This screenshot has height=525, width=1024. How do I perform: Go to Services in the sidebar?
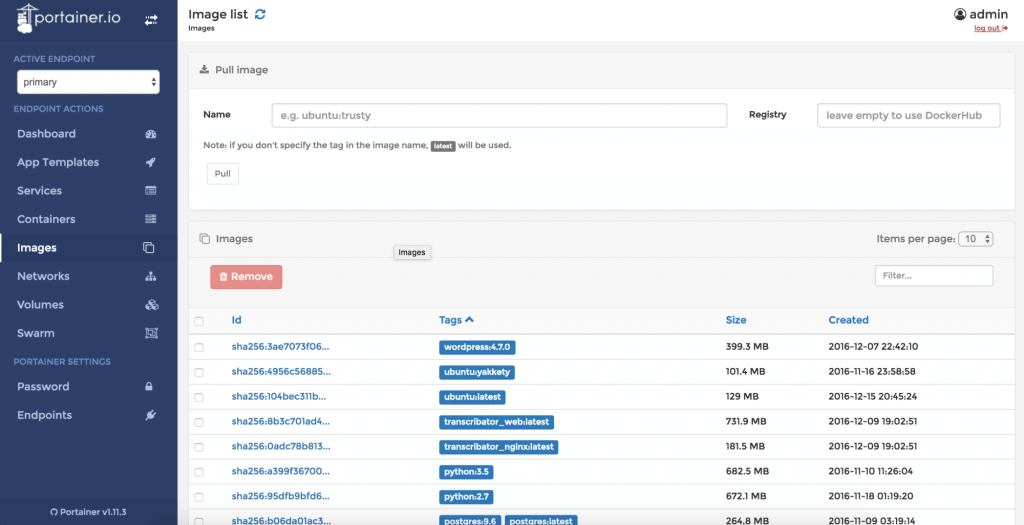click(39, 191)
